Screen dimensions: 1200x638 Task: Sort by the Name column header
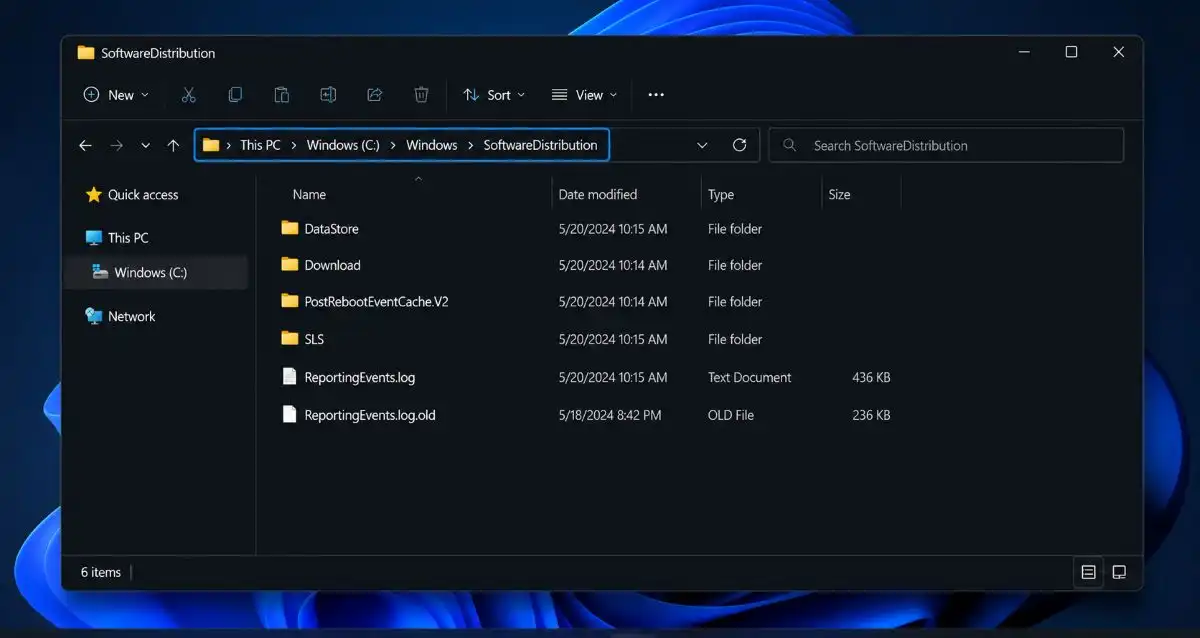[309, 195]
